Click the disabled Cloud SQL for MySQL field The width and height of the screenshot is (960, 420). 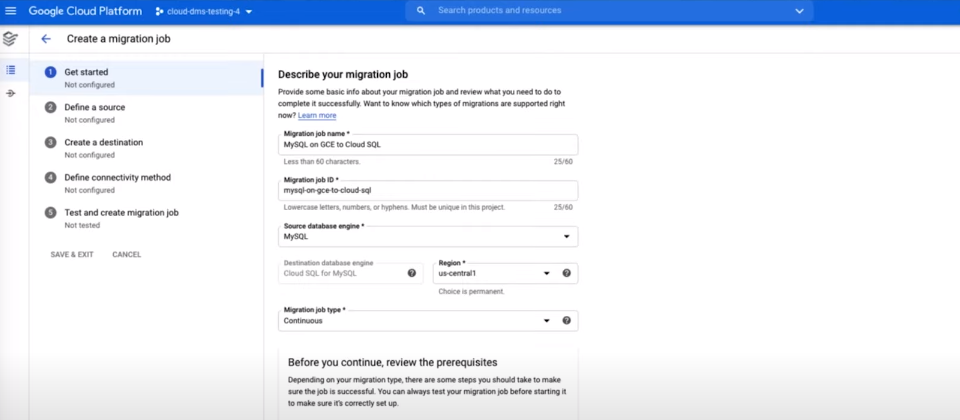(351, 273)
